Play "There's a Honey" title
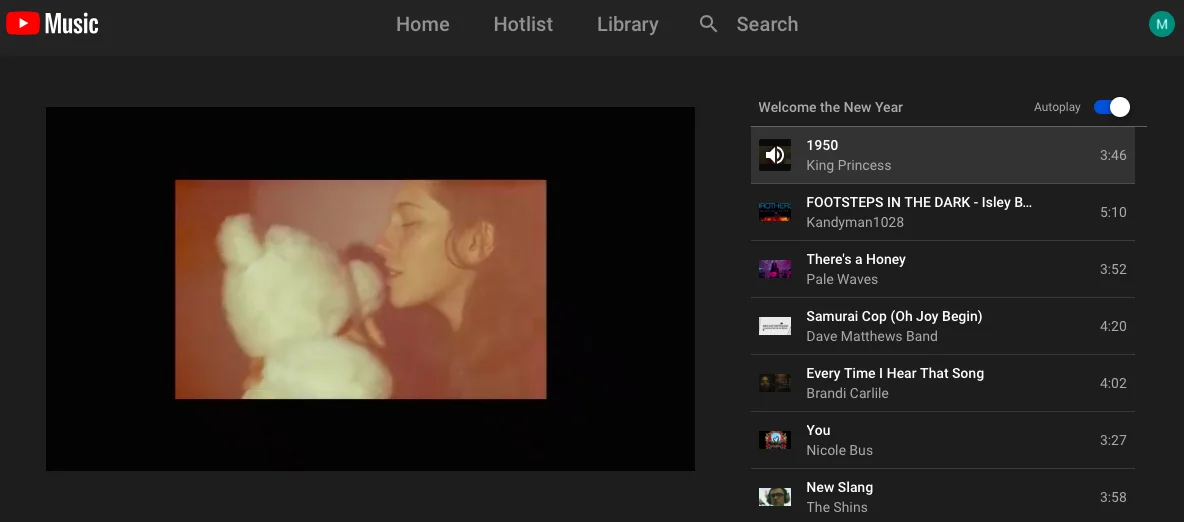Image resolution: width=1184 pixels, height=522 pixels. click(856, 259)
